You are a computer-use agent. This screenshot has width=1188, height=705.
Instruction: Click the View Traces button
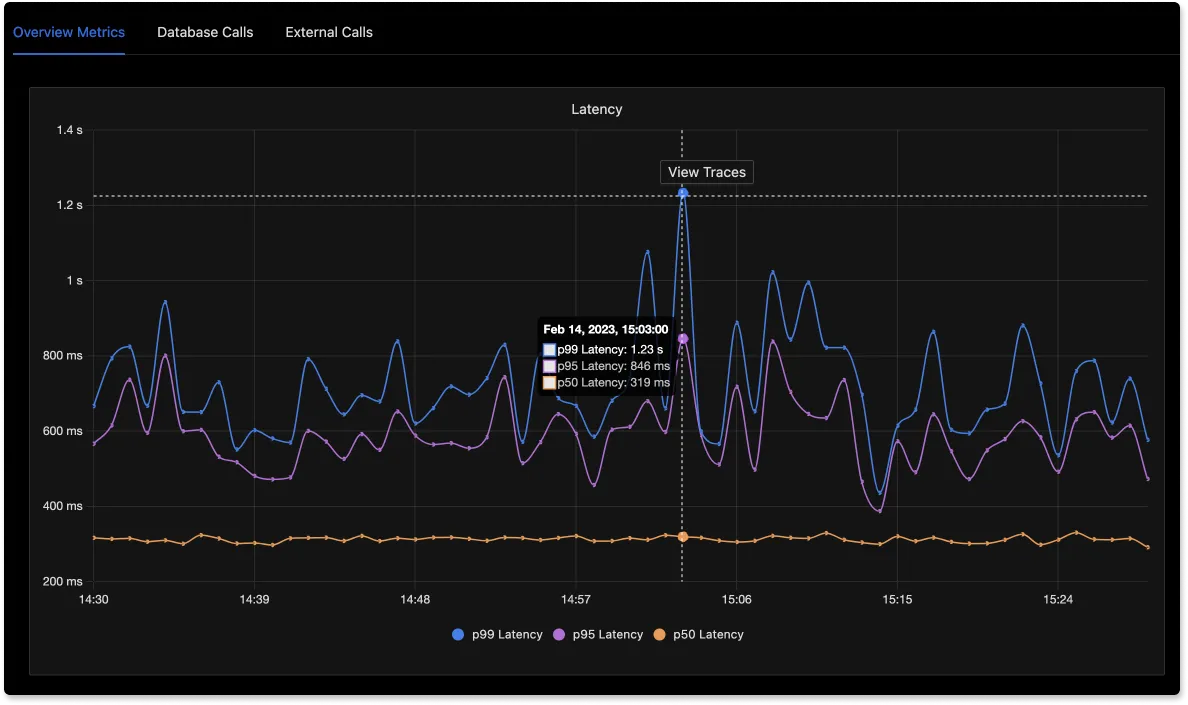[x=707, y=172]
